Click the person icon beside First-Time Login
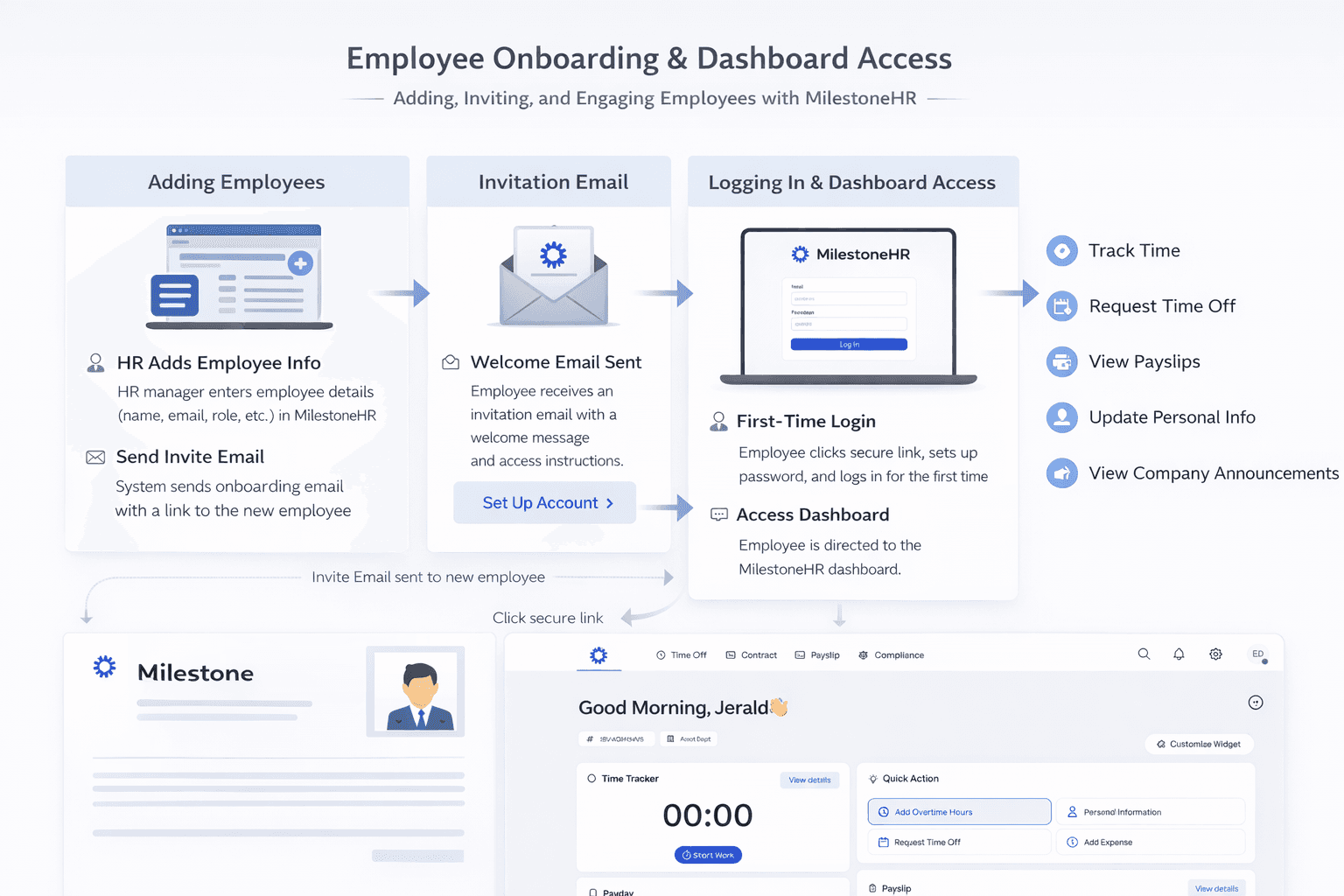The width and height of the screenshot is (1344, 896). pos(718,422)
